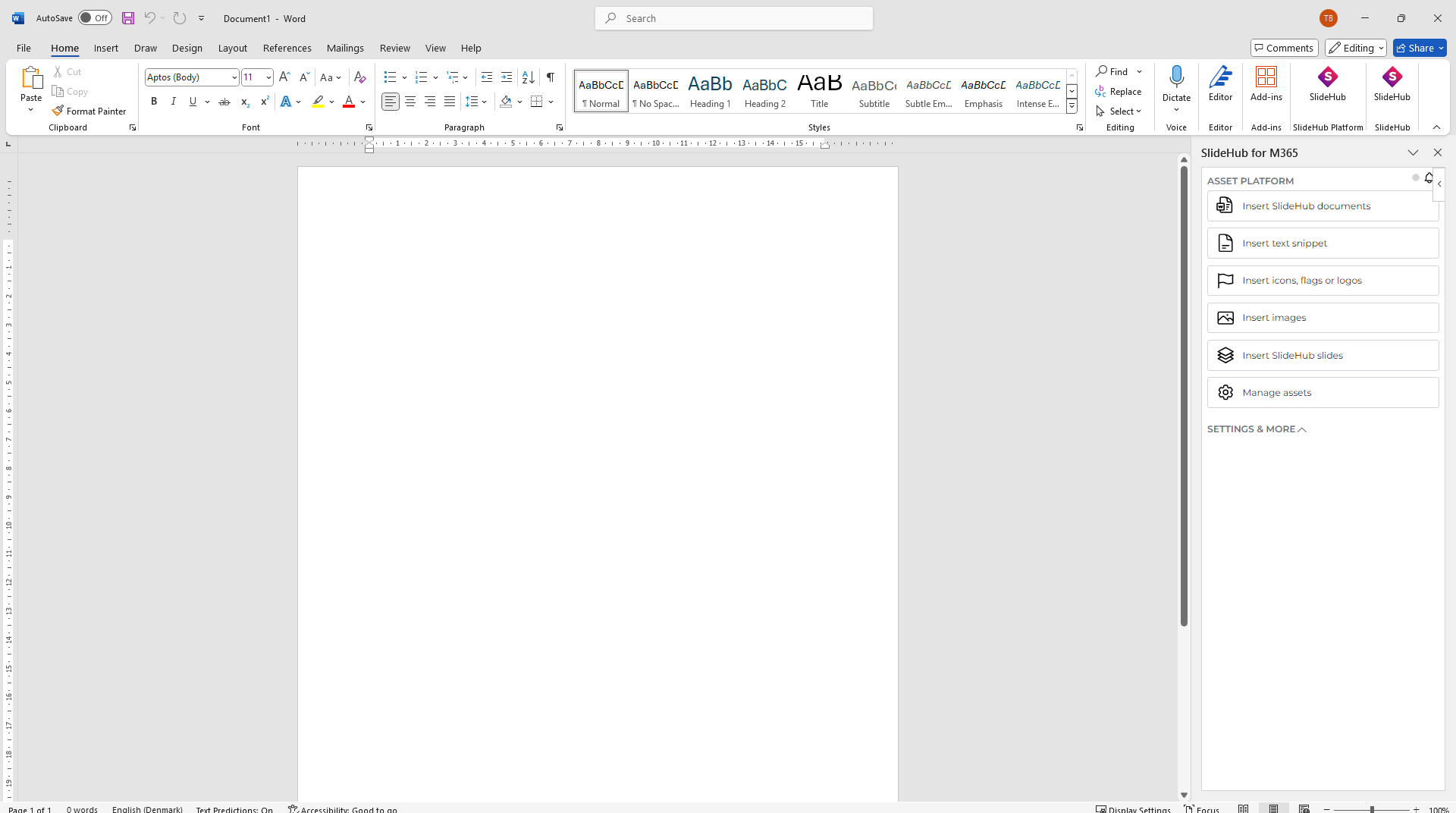
Task: Switch to the Layout tab
Action: tap(232, 48)
